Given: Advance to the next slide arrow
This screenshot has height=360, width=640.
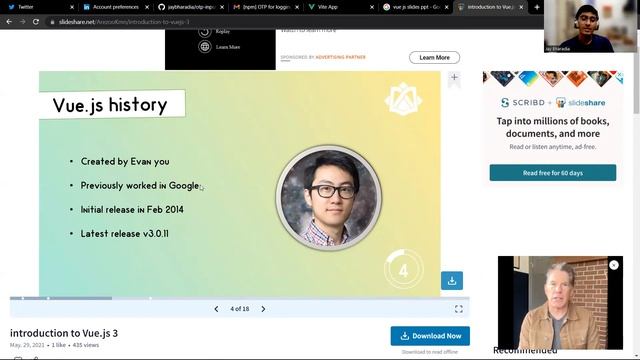Looking at the screenshot, I should pos(263,309).
